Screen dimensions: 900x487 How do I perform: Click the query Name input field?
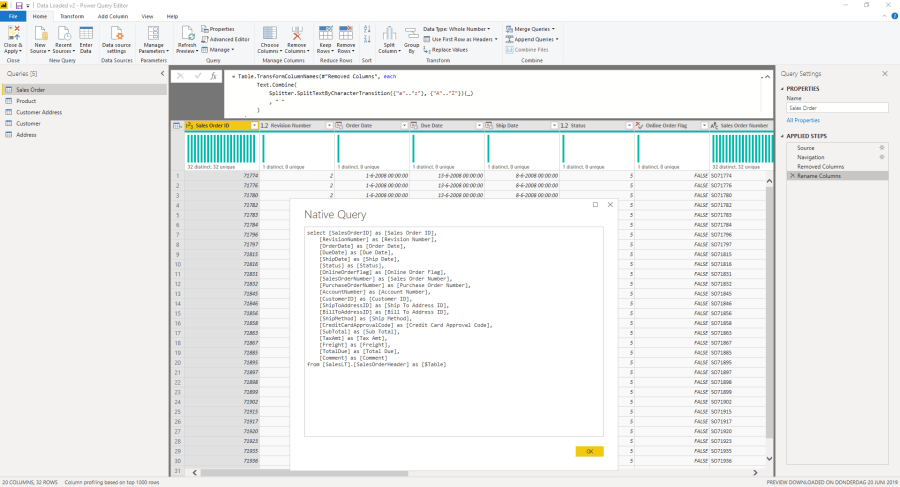point(835,107)
